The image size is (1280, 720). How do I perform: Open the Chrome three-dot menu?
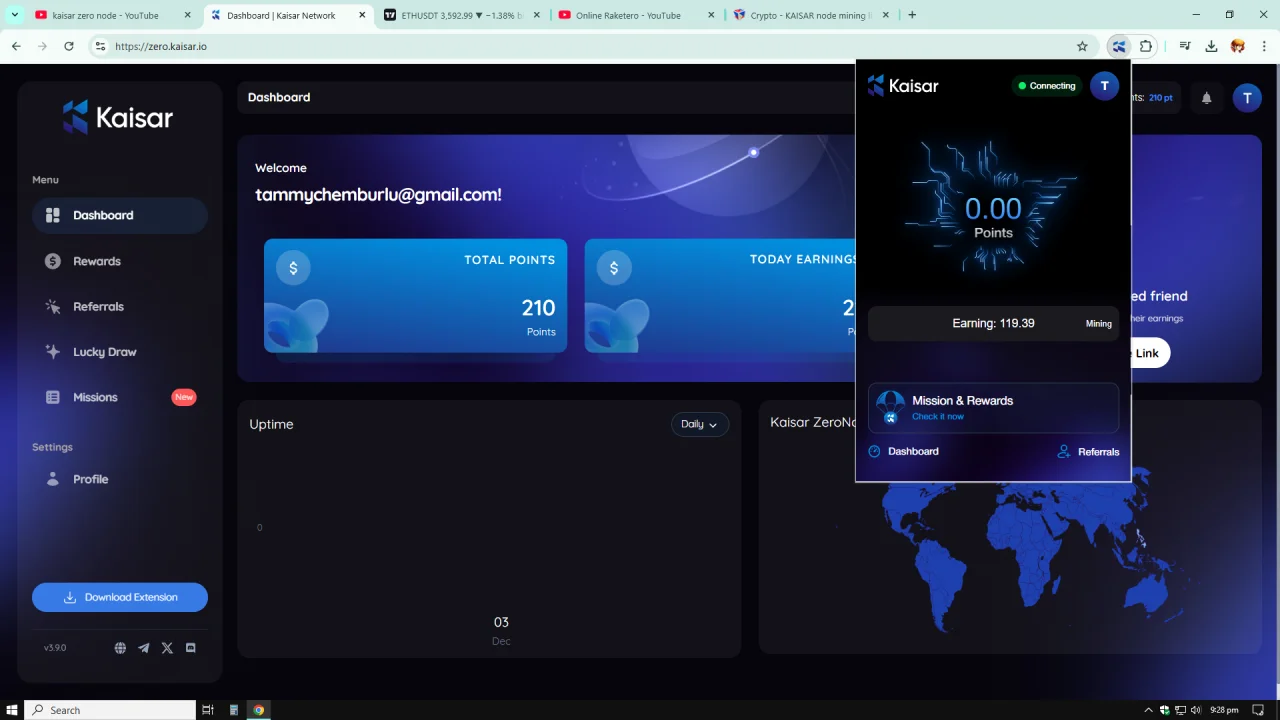(1264, 46)
